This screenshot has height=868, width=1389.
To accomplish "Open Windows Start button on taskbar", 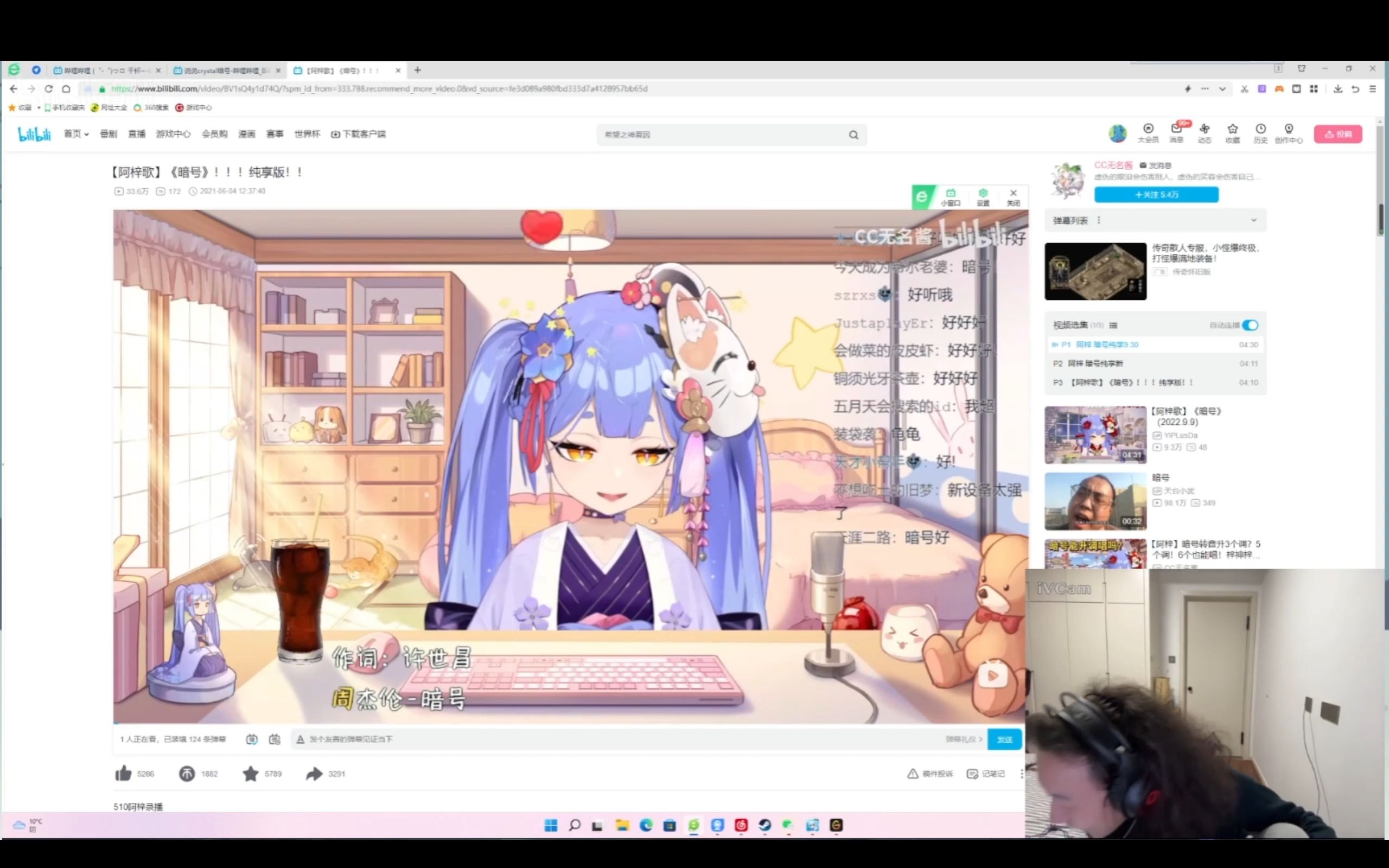I will point(550,826).
